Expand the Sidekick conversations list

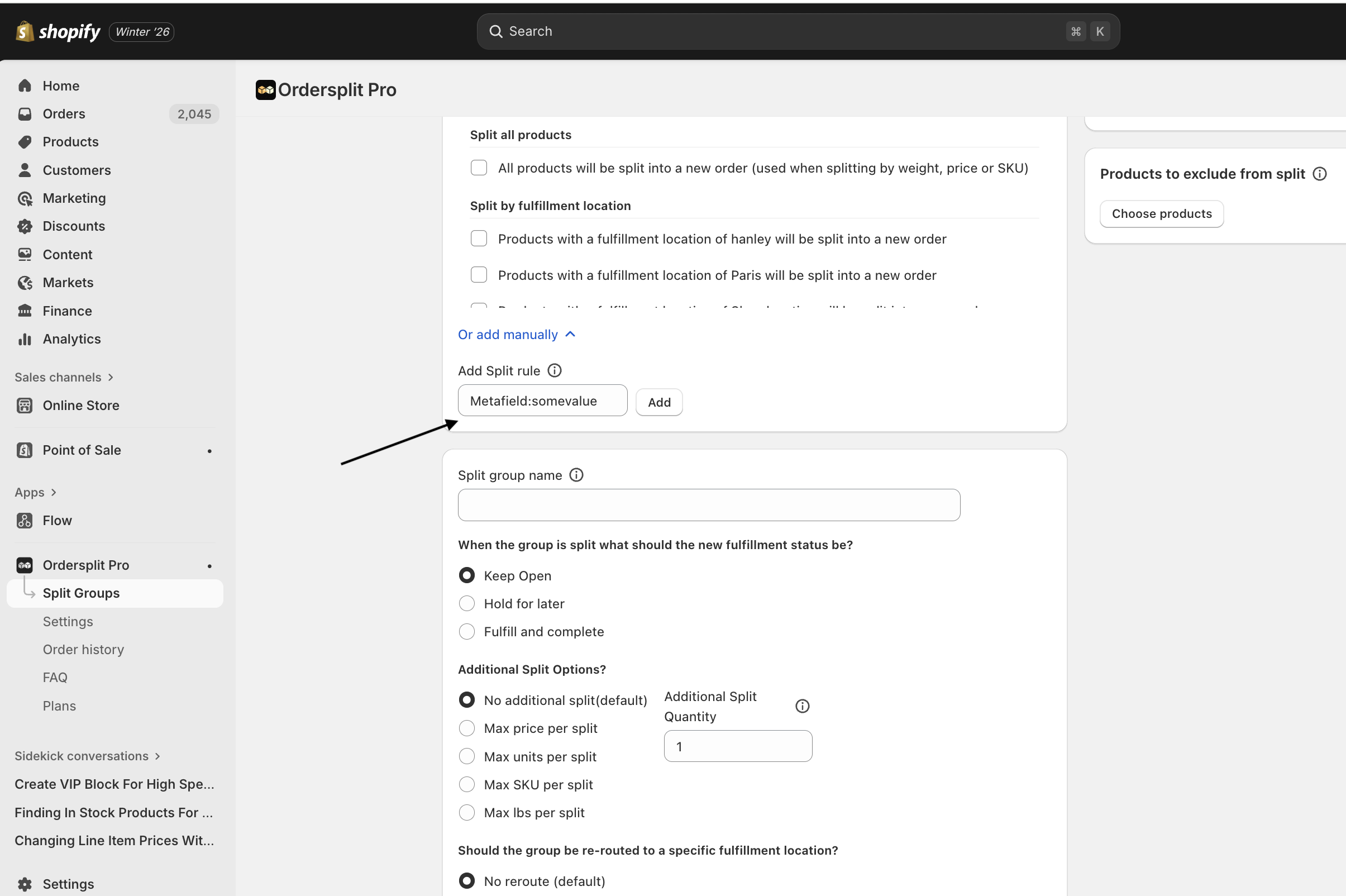coord(87,756)
